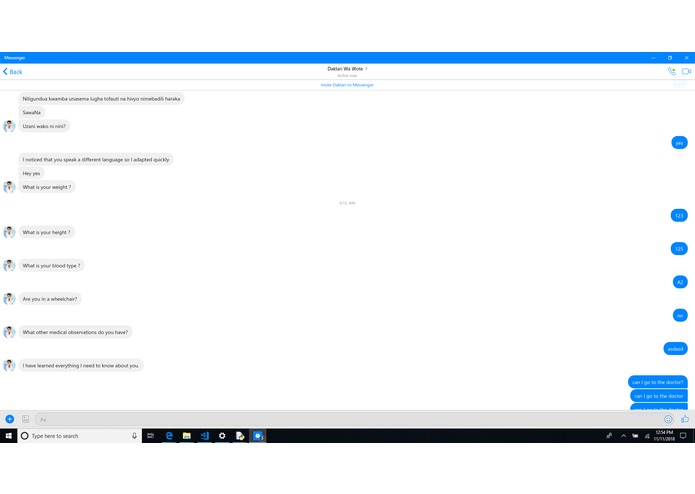The image size is (695, 494).
Task: Switch to Messenger app on the taskbar
Action: pyautogui.click(x=258, y=436)
